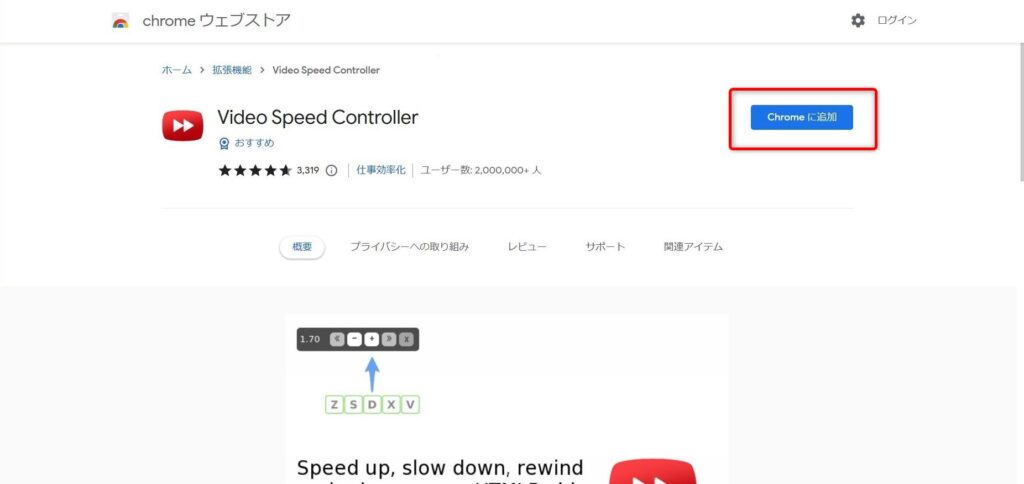
Task: Open the サポート tab
Action: [x=605, y=247]
